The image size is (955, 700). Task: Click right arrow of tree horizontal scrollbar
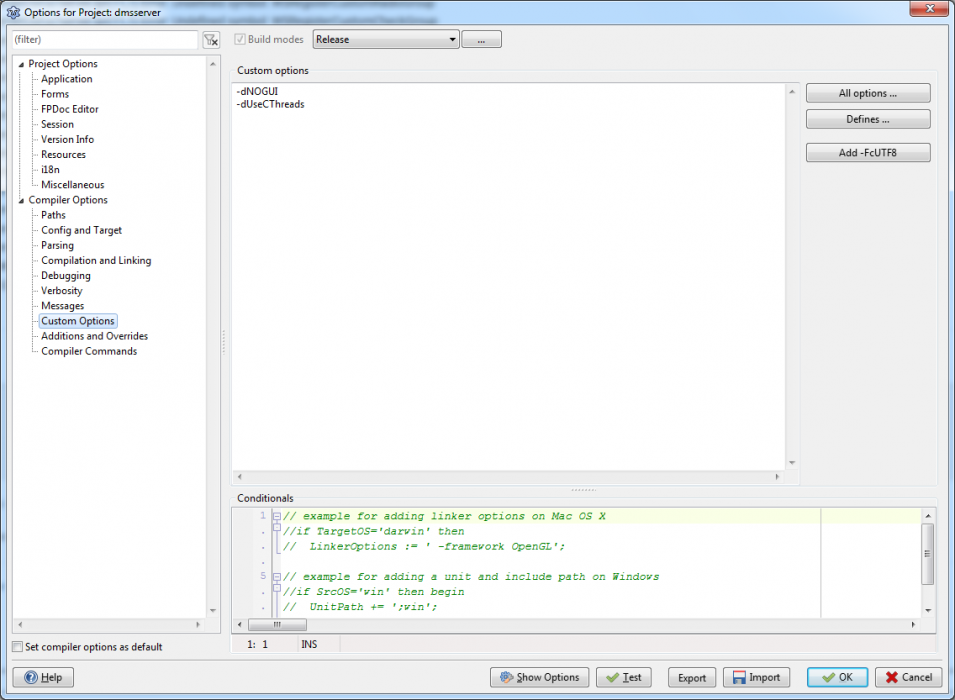[x=198, y=624]
